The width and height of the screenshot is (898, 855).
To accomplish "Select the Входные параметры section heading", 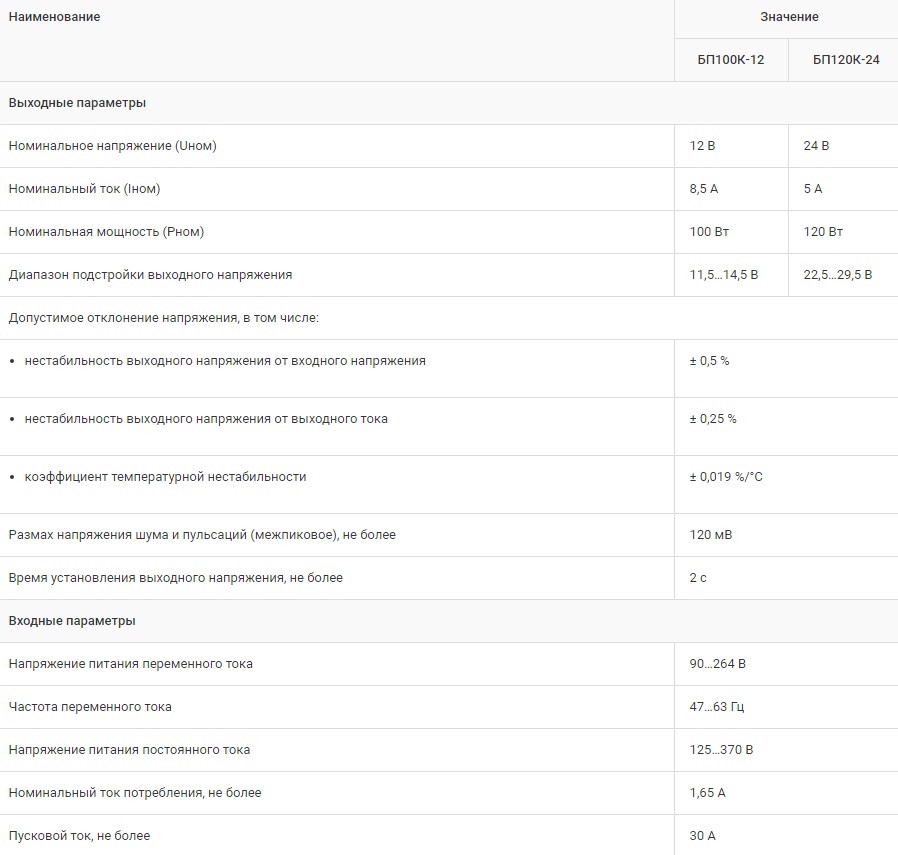I will click(72, 621).
